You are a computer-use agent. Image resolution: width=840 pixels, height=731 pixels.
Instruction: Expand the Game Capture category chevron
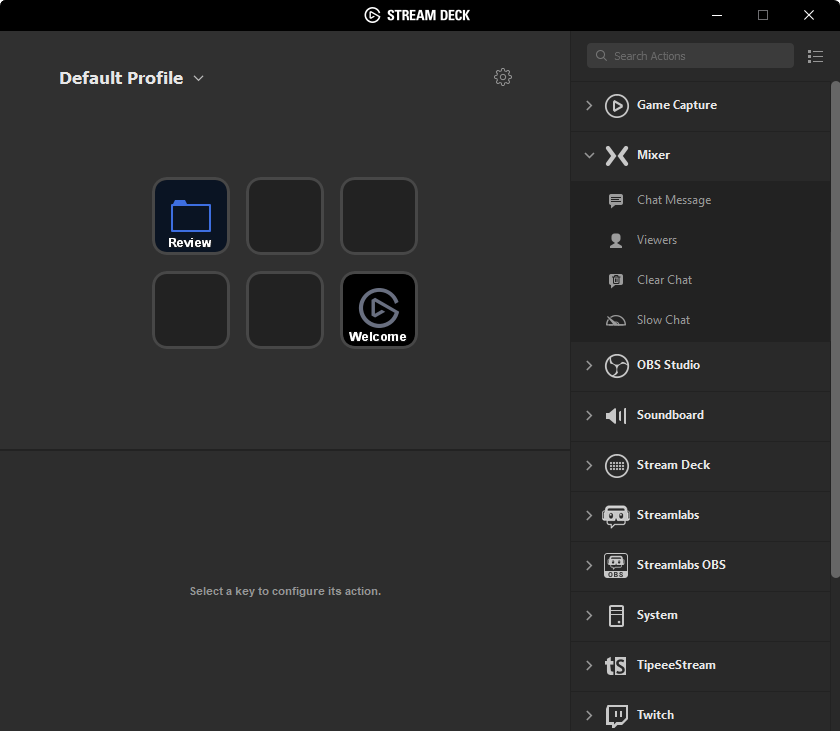589,105
